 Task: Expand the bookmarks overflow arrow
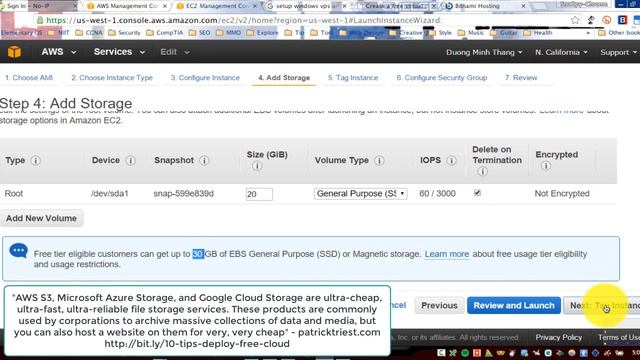point(588,33)
